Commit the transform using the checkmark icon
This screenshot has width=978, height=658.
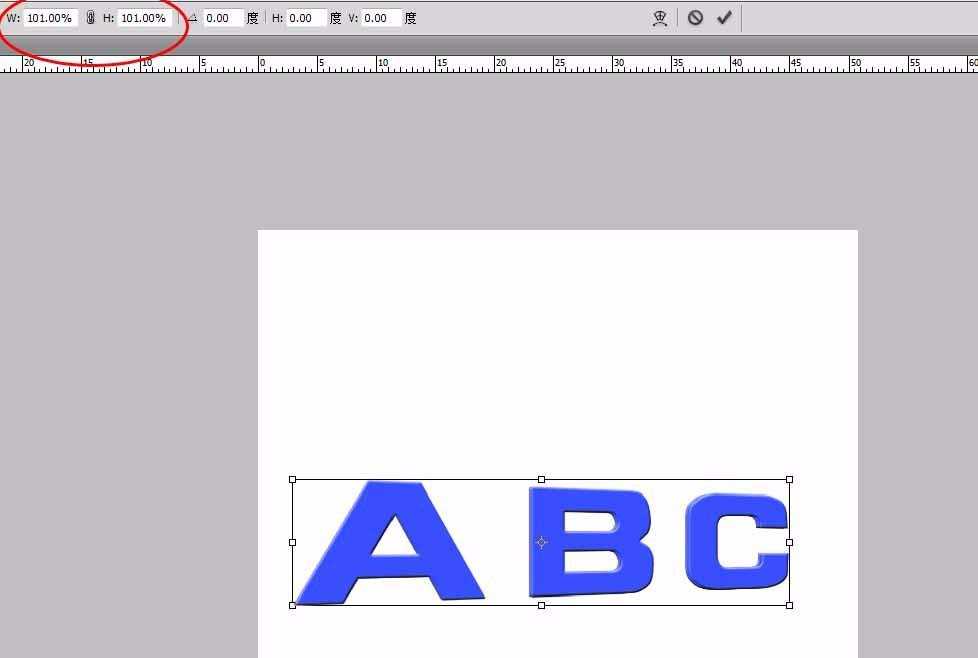[724, 17]
